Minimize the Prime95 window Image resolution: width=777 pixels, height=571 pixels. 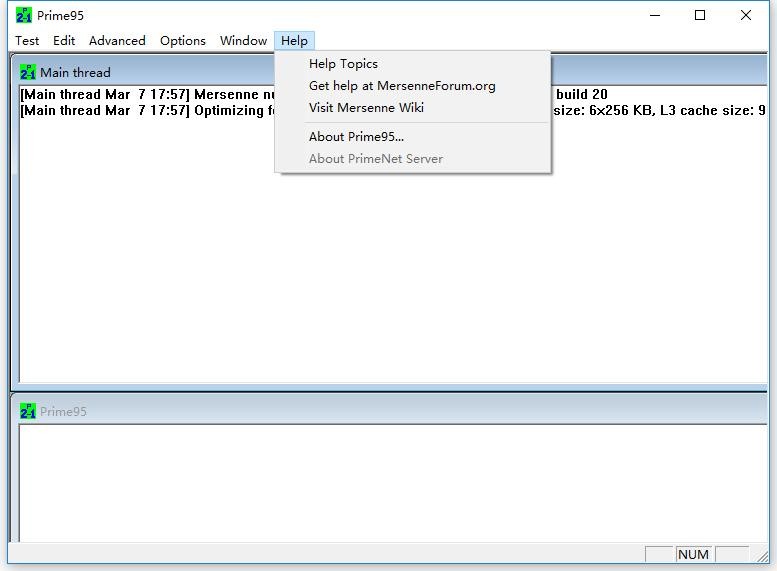[655, 15]
